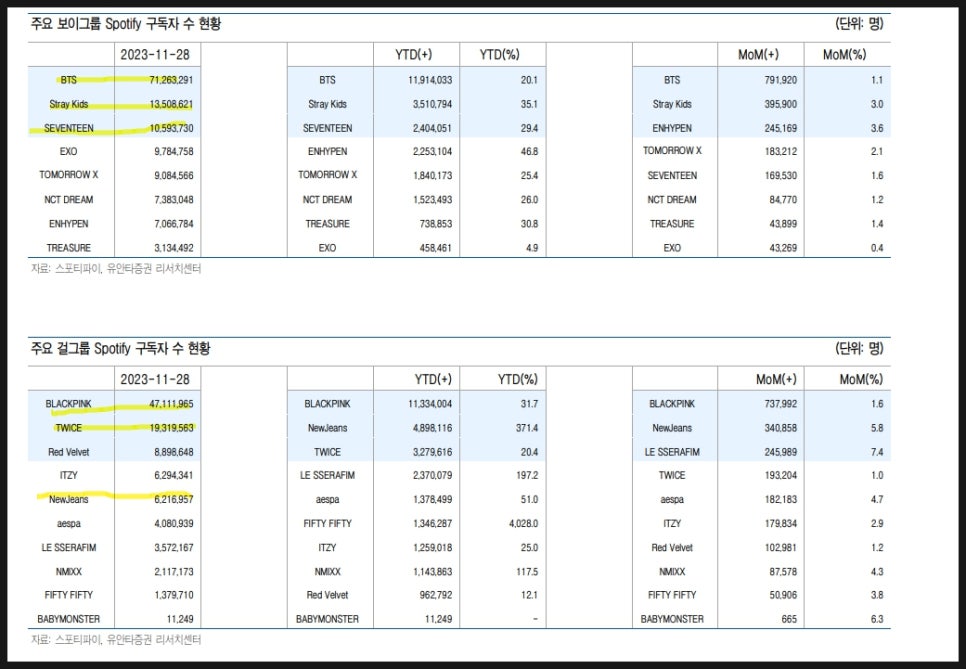
Task: Click EXO YTD increase 458,461
Action: 436,248
